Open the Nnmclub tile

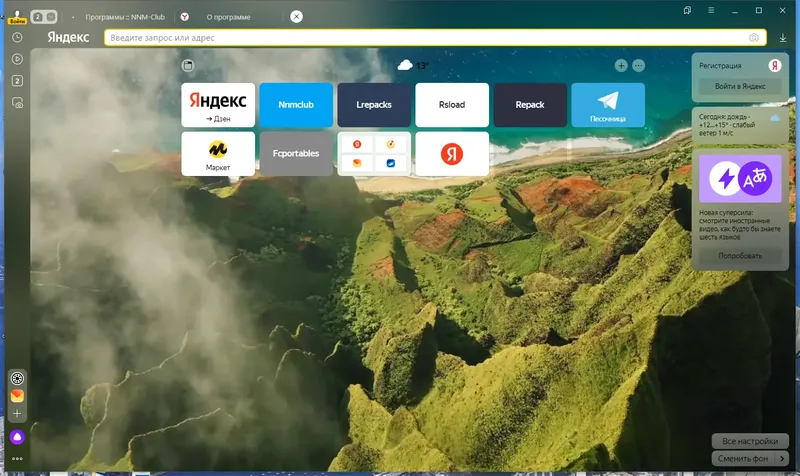click(296, 105)
